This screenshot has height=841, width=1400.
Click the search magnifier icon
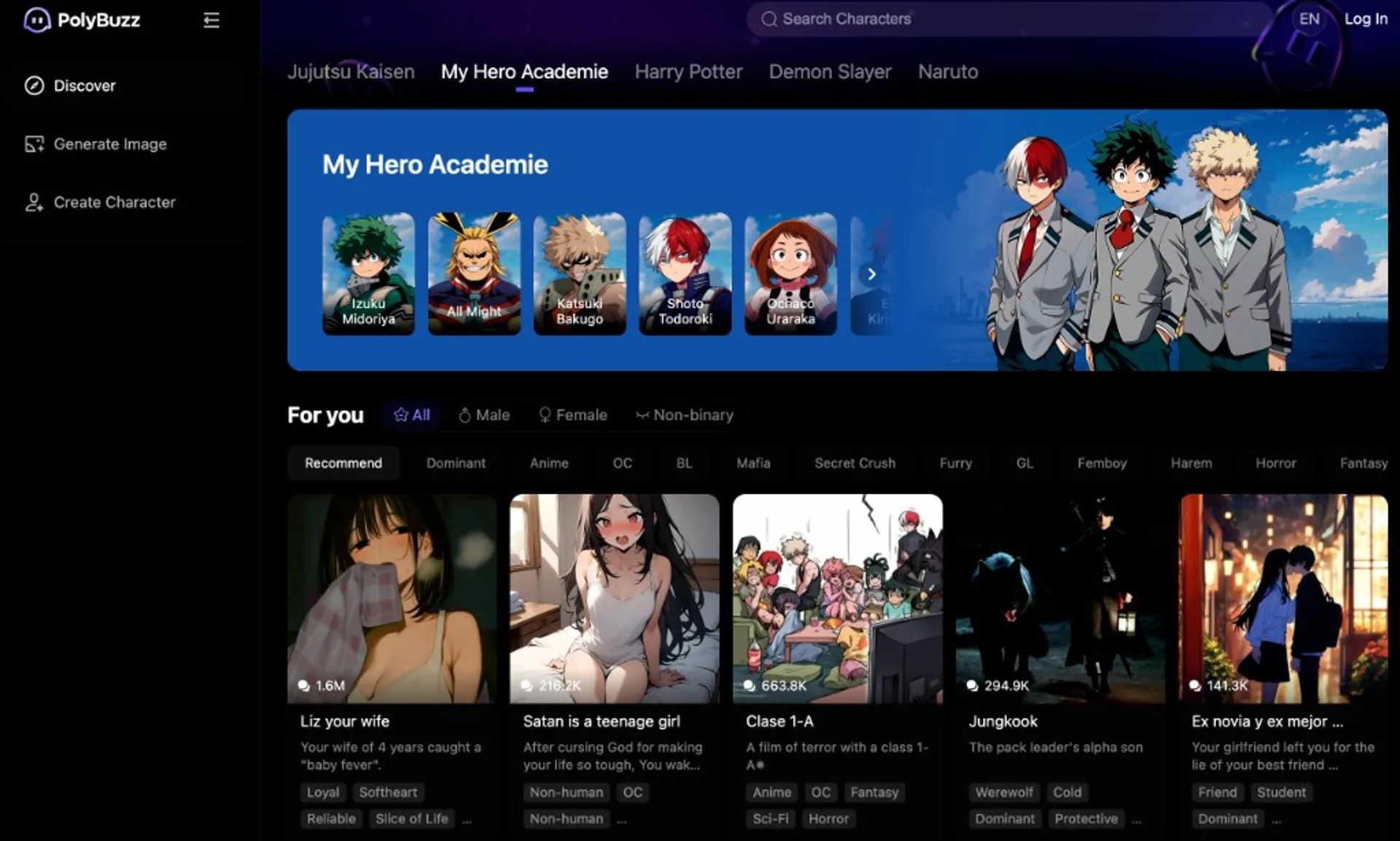[769, 19]
